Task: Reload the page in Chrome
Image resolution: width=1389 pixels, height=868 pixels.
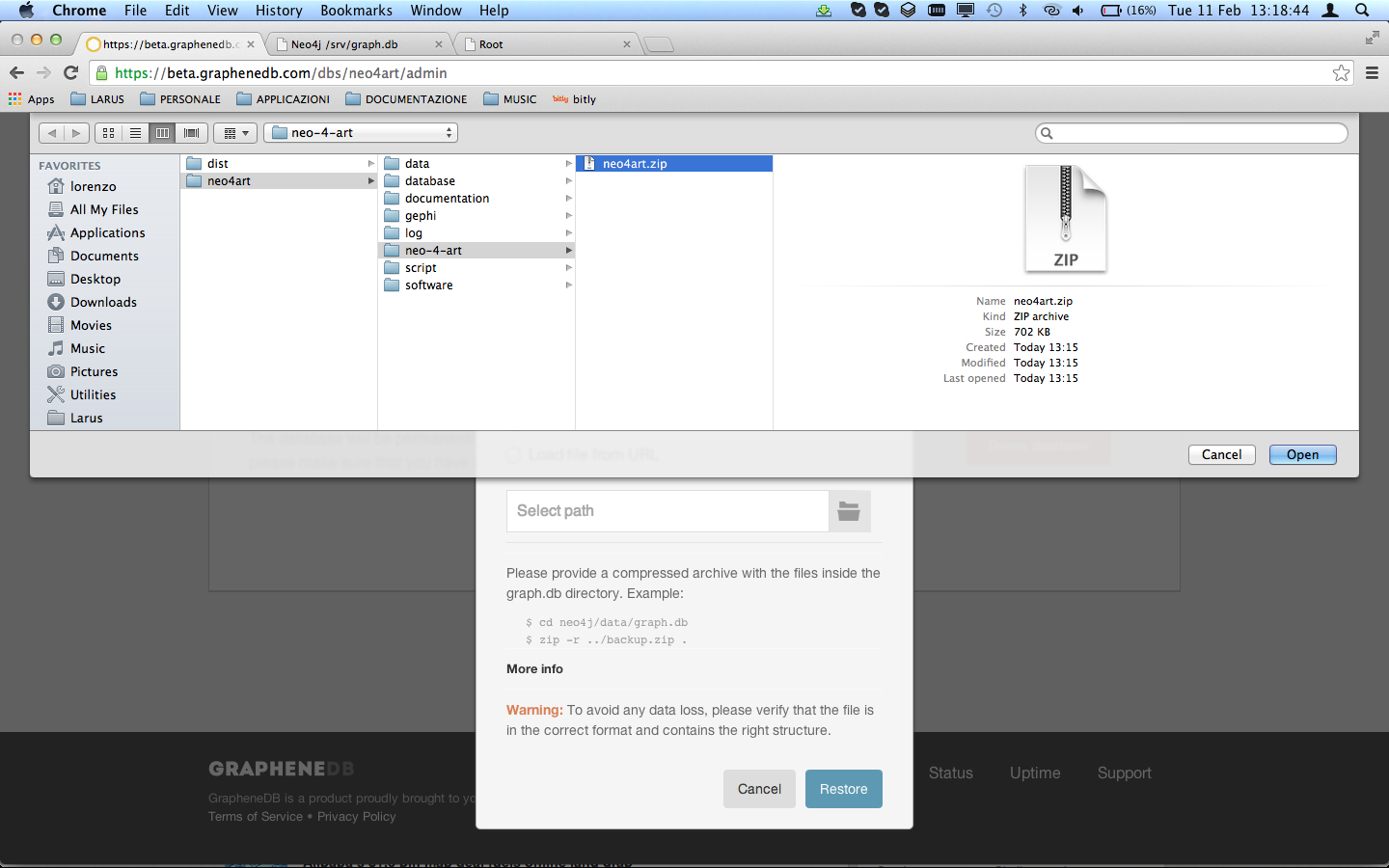Action: [70, 72]
